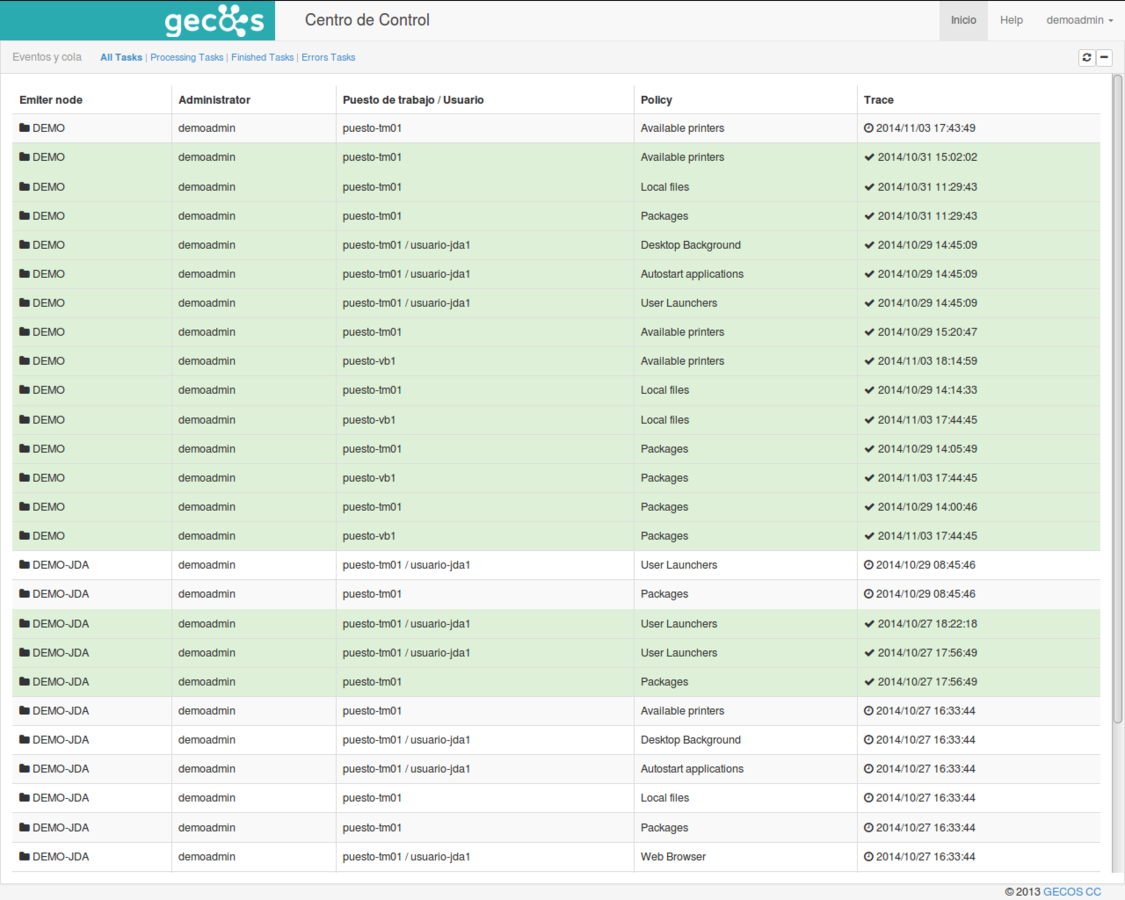Click the folder icon beside the first DEMO-JDA row
Viewport: 1125px width, 900px height.
point(26,564)
